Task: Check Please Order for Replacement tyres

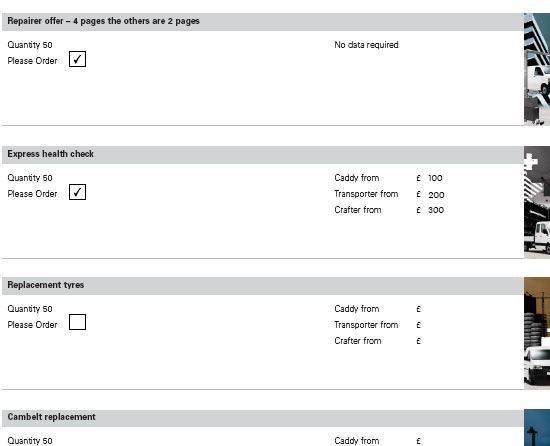Action: click(x=78, y=322)
